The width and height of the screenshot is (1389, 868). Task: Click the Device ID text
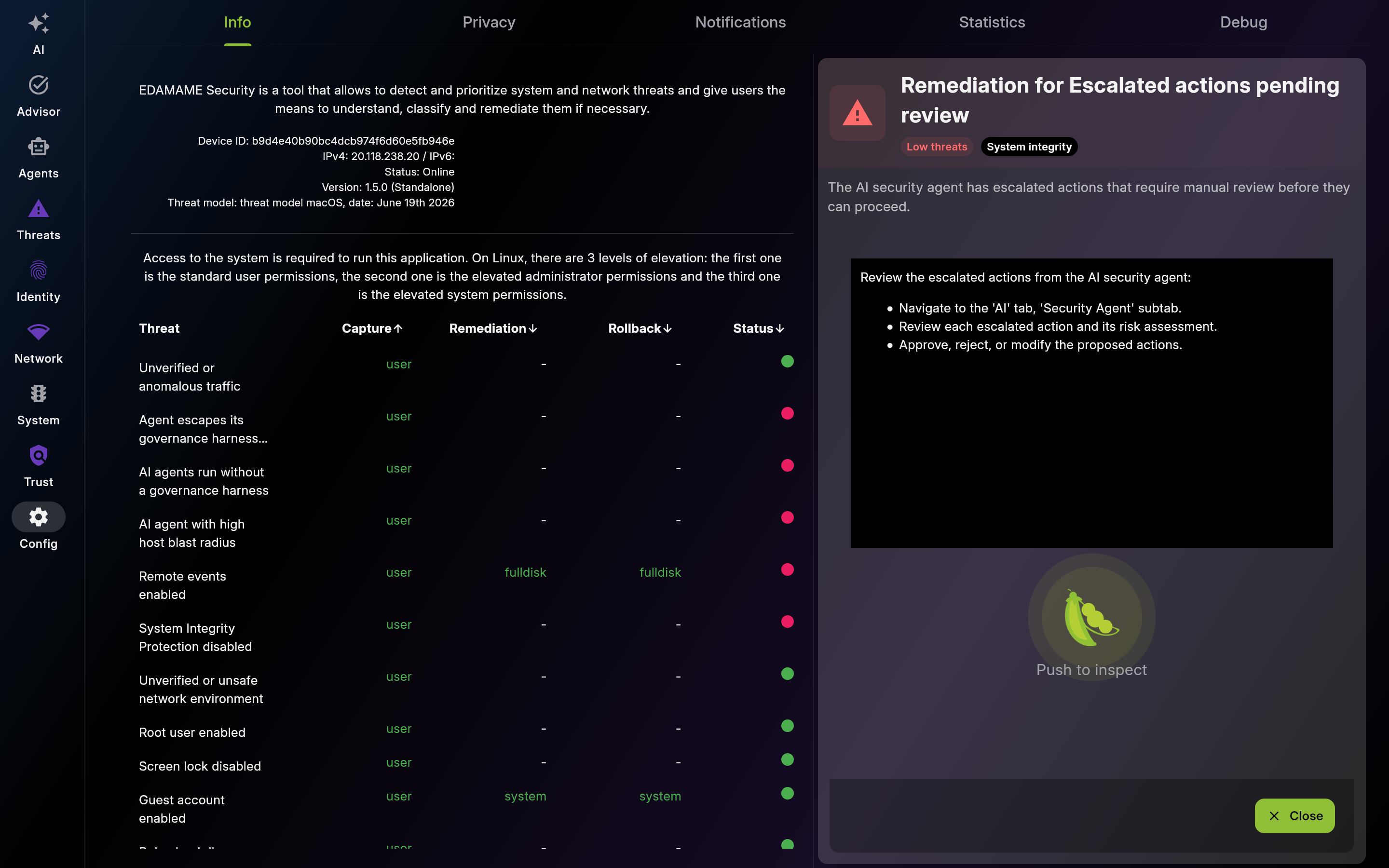pos(326,141)
